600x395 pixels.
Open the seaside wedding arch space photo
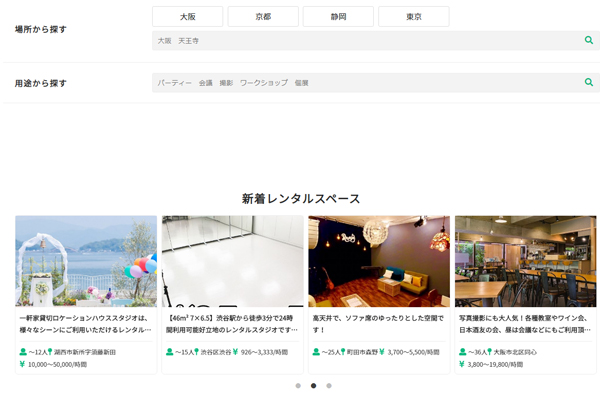pos(86,261)
